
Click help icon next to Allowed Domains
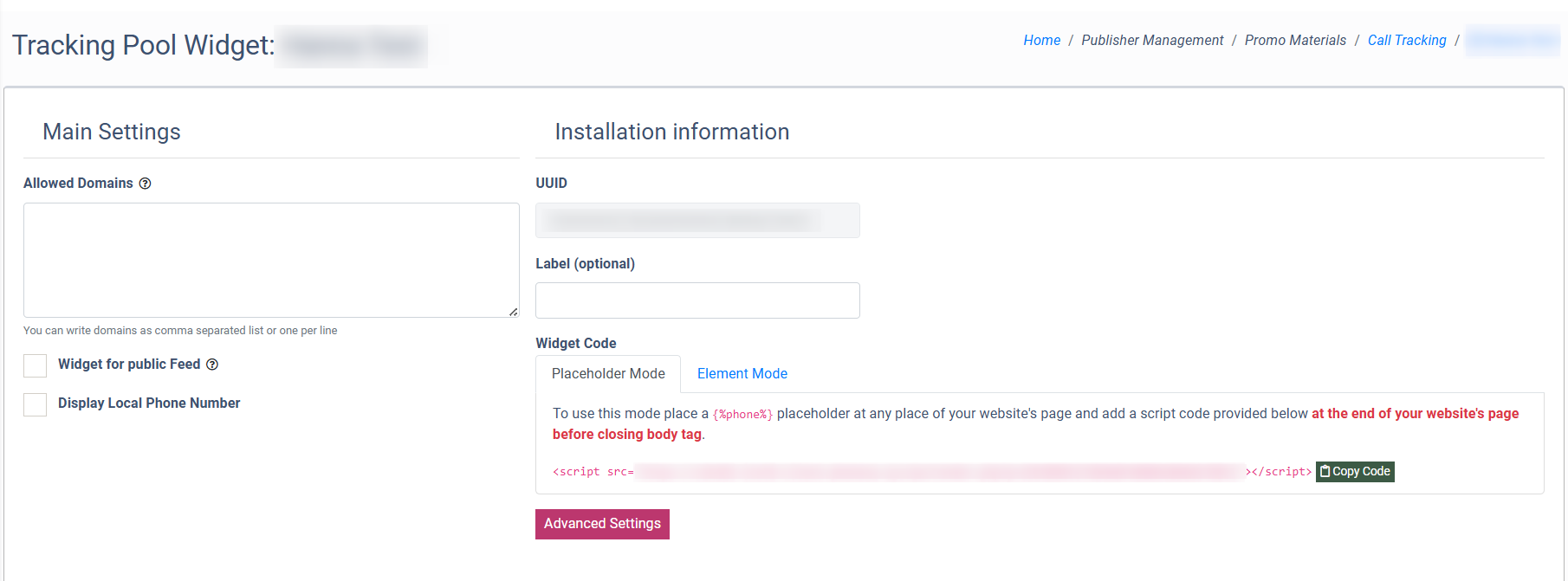pyautogui.click(x=146, y=184)
